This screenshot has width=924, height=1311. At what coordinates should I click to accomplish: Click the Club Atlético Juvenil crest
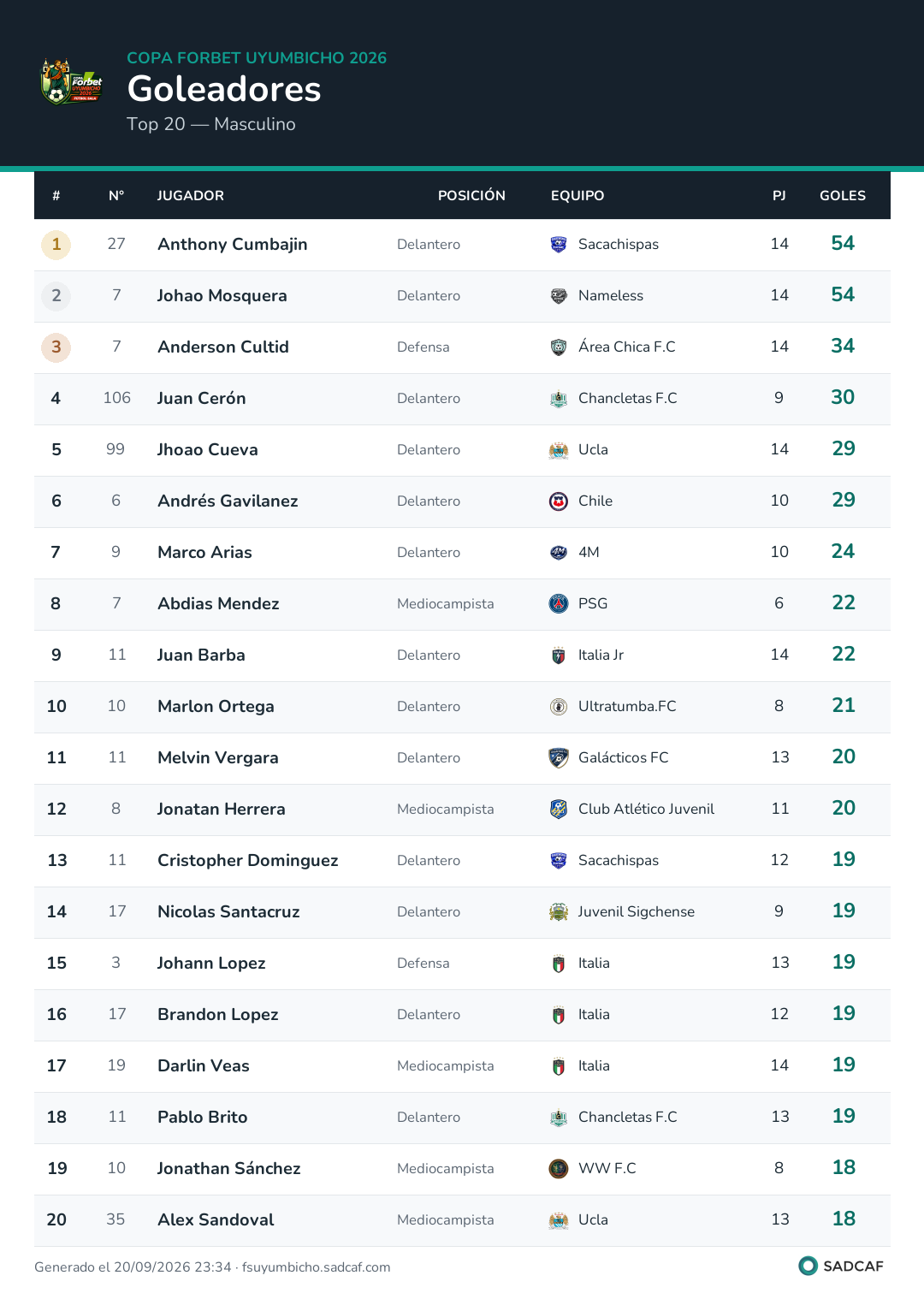(559, 810)
